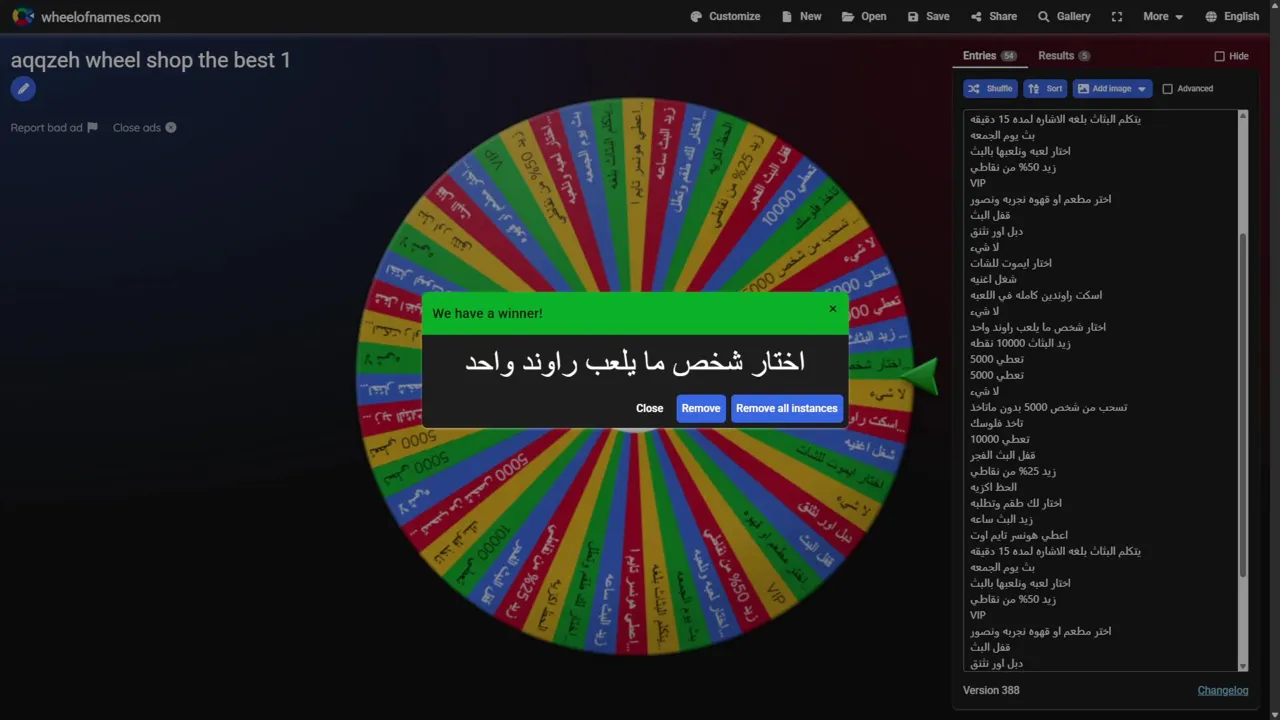
Task: Enable the Advanced checkbox
Action: [1167, 89]
